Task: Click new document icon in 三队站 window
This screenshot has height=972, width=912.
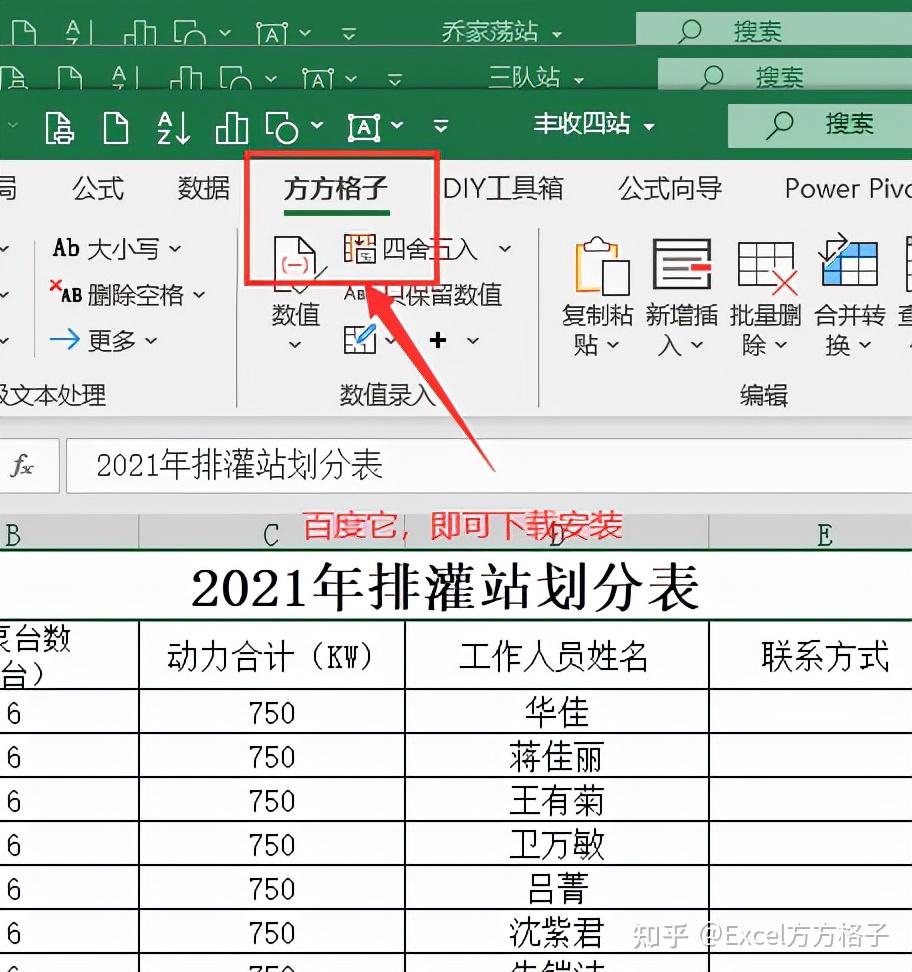Action: click(69, 79)
